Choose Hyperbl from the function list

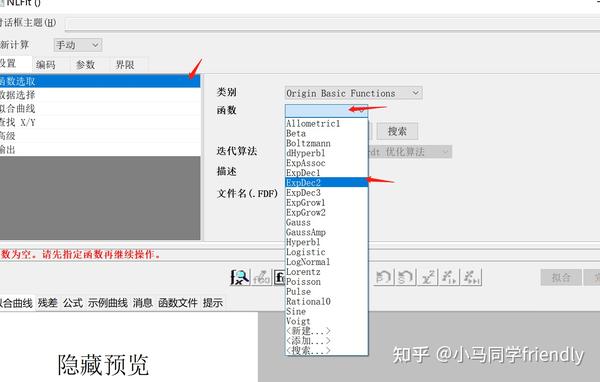(326, 242)
